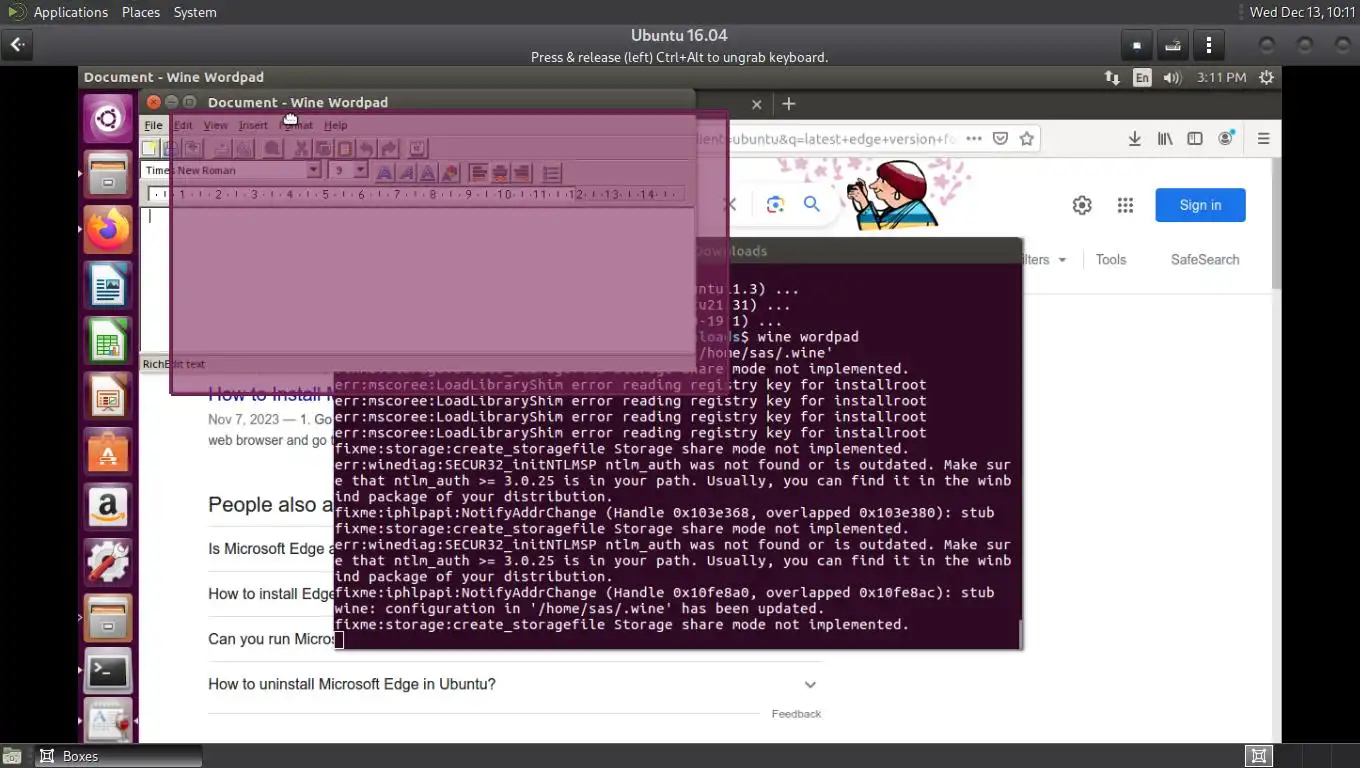Expand 'How to uninstall Microsoft Edge in Ubuntu?'

tap(516, 684)
